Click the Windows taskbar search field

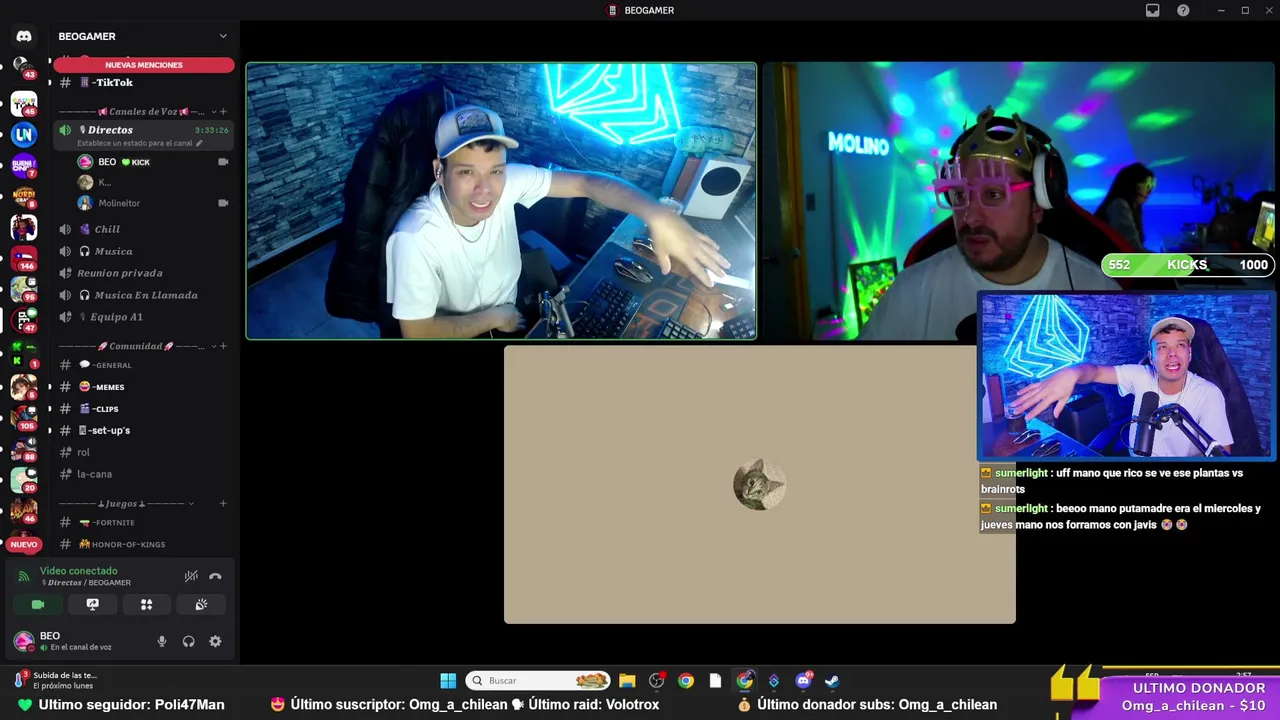coord(539,681)
